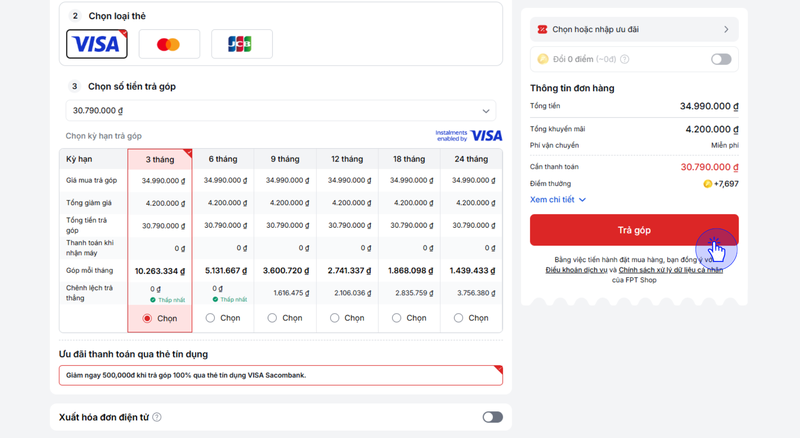Choose the 9 tháng column header

285,159
